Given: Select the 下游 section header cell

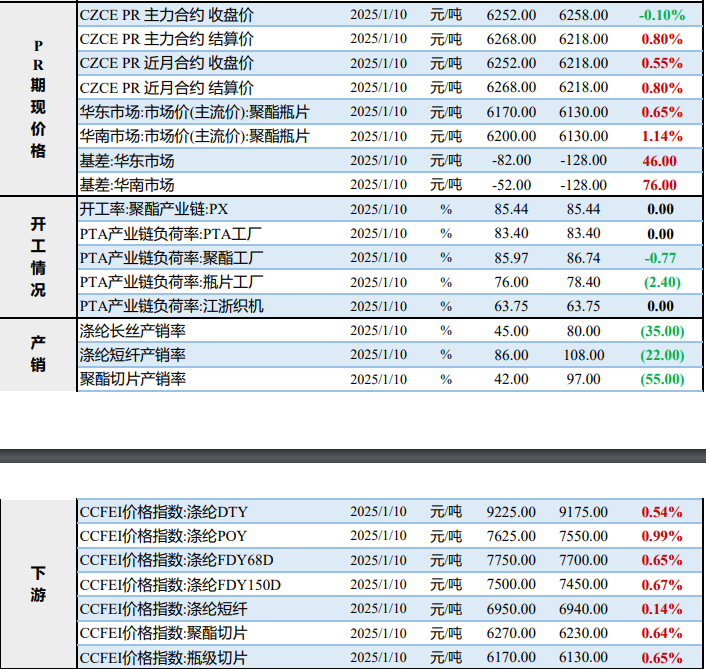Looking at the screenshot, I should coord(38,585).
